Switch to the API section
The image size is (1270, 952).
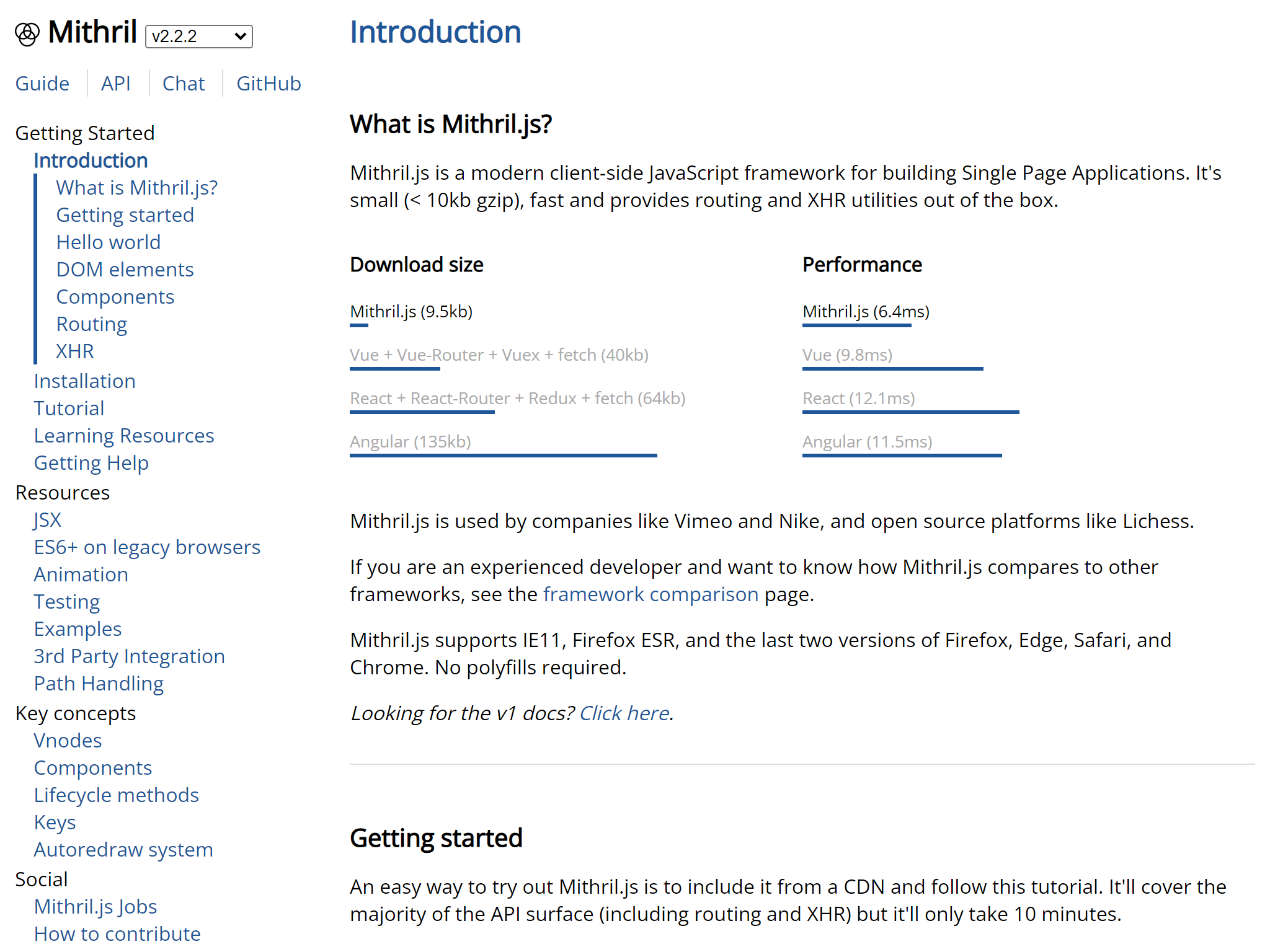(x=116, y=83)
